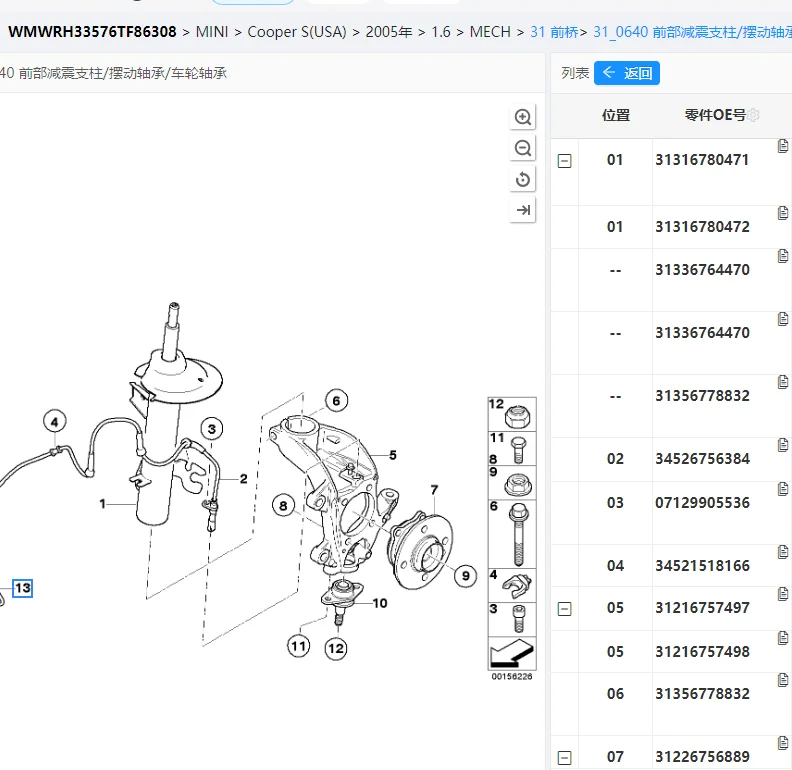This screenshot has height=770, width=792.
Task: Open document icon for 31216757497
Action: pyautogui.click(x=783, y=594)
